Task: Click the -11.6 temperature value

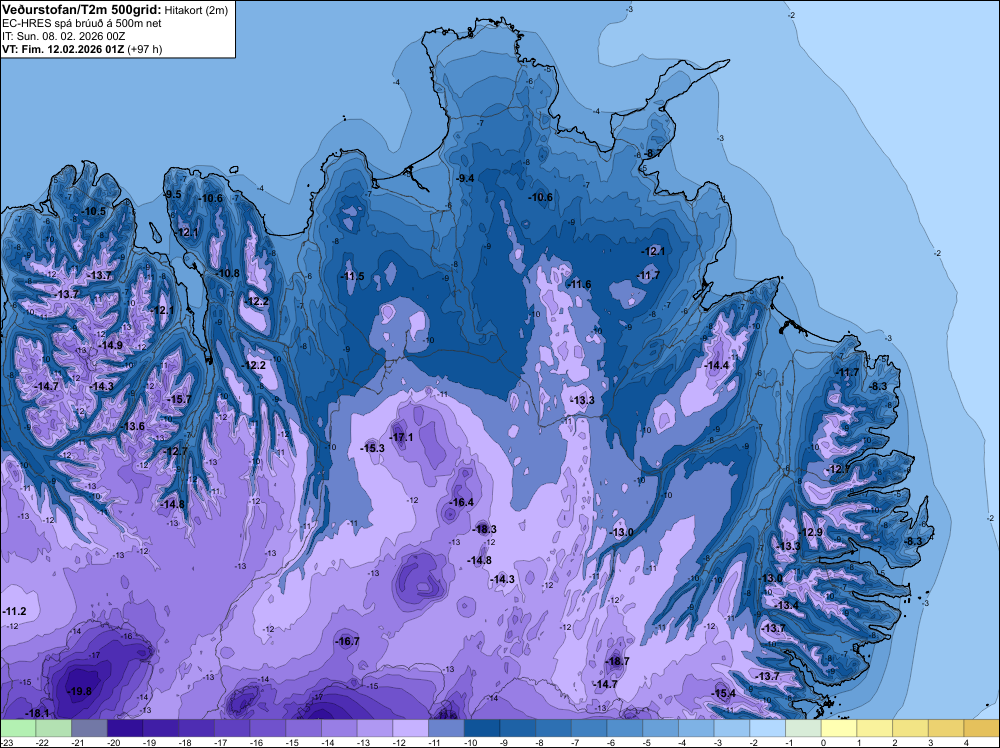Action: pyautogui.click(x=580, y=284)
